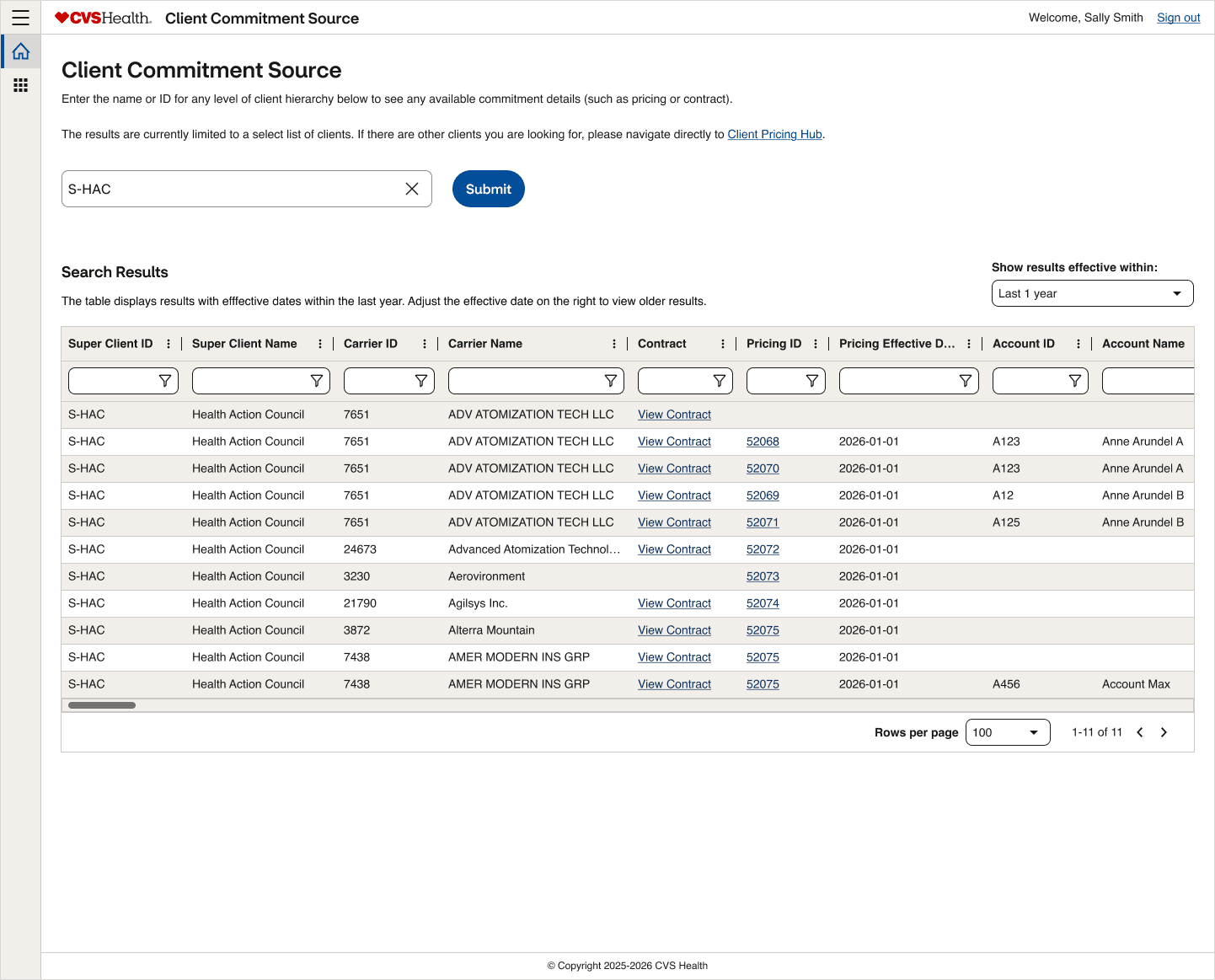
Task: Go to next results page
Action: pyautogui.click(x=1164, y=732)
